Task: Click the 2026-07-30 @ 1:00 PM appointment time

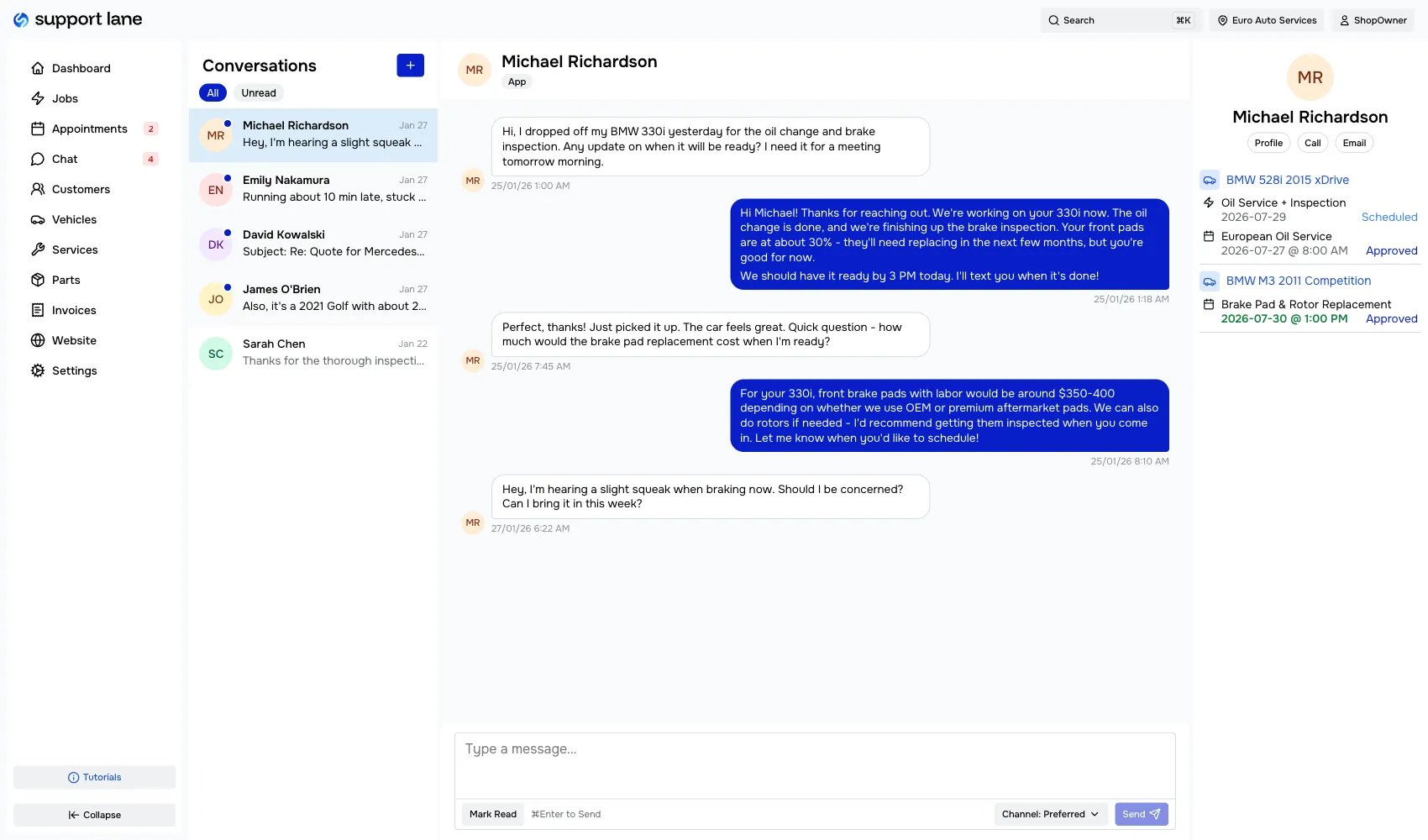Action: [1284, 318]
